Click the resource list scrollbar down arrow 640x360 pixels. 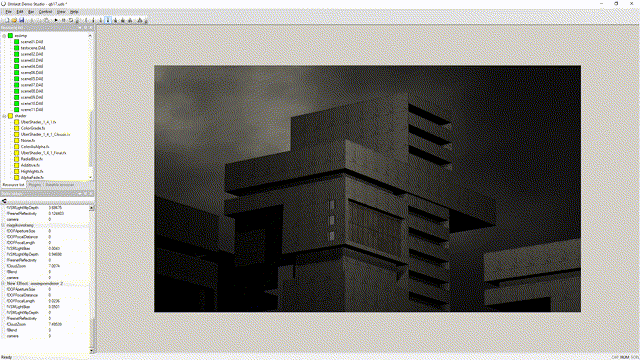[90, 178]
